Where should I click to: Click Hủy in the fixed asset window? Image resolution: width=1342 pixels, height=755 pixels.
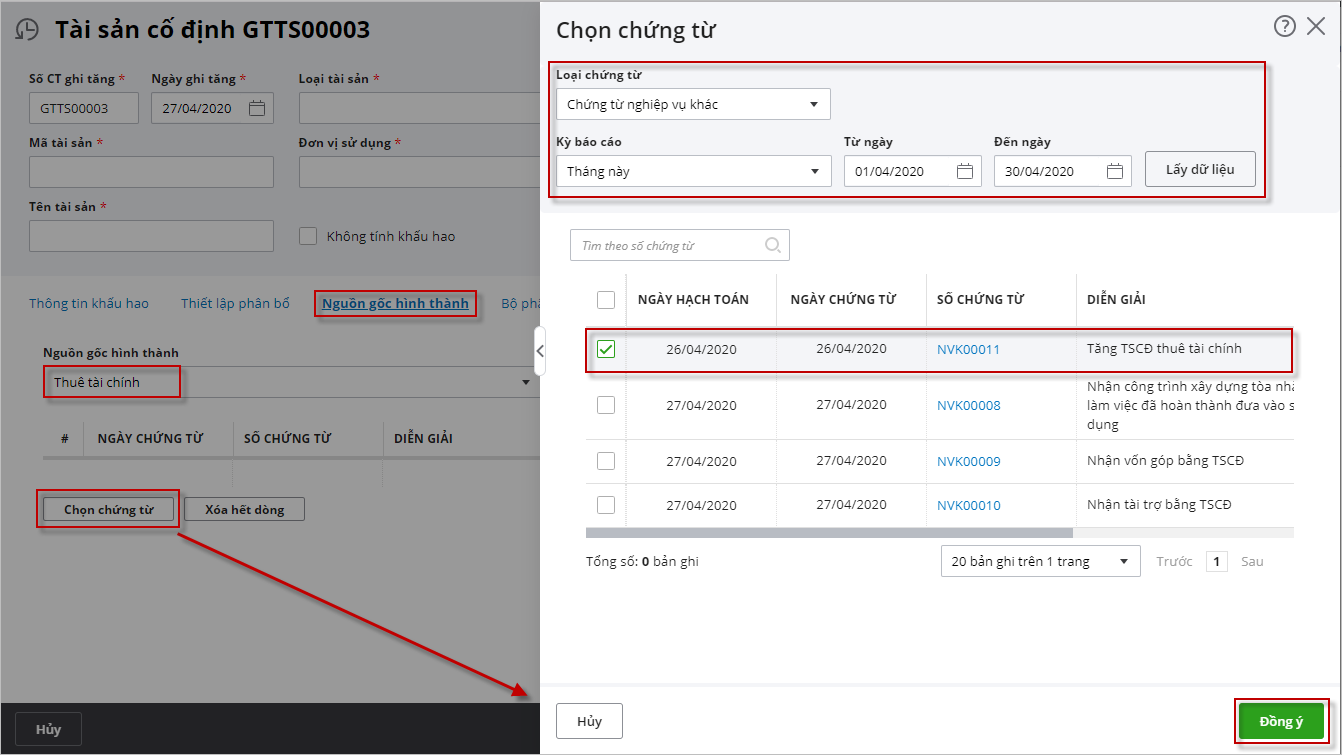tap(48, 729)
